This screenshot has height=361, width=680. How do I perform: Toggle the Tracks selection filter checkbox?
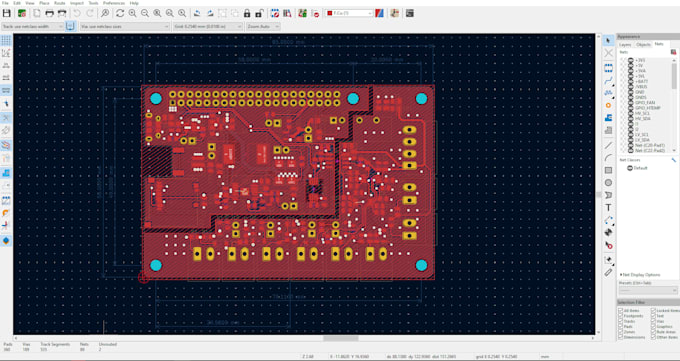[x=621, y=321]
